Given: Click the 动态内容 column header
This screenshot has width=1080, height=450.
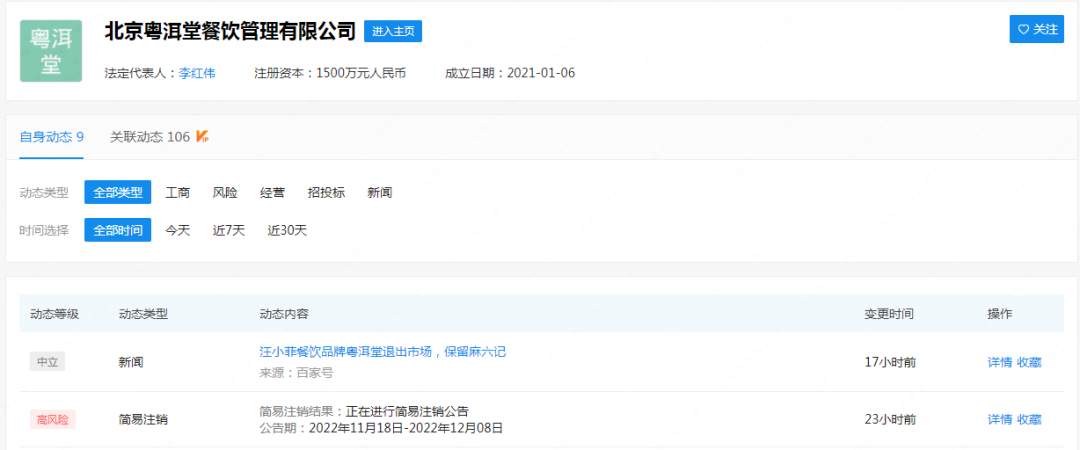Looking at the screenshot, I should coord(284,314).
